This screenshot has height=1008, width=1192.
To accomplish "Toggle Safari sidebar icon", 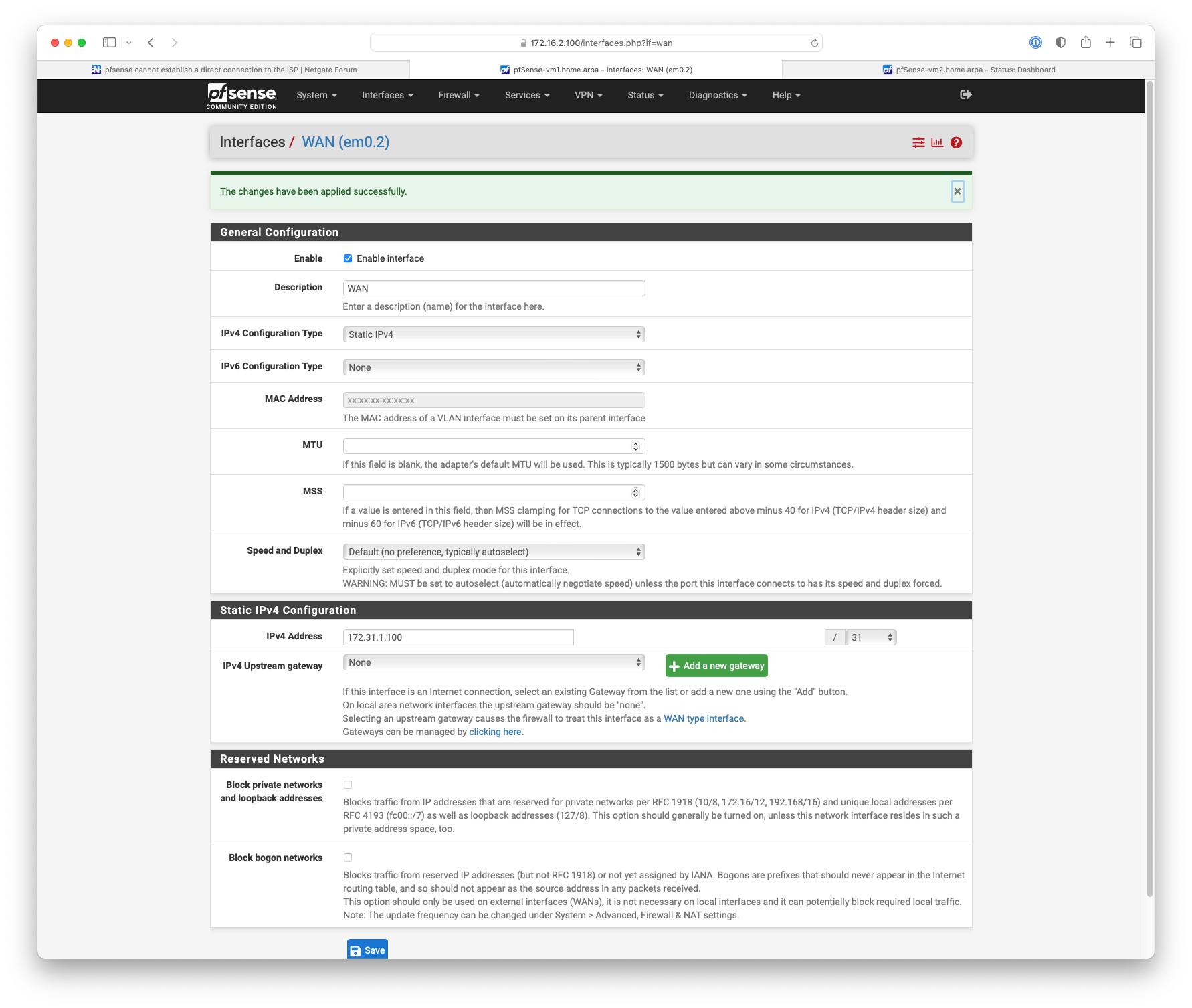I will coord(110,43).
